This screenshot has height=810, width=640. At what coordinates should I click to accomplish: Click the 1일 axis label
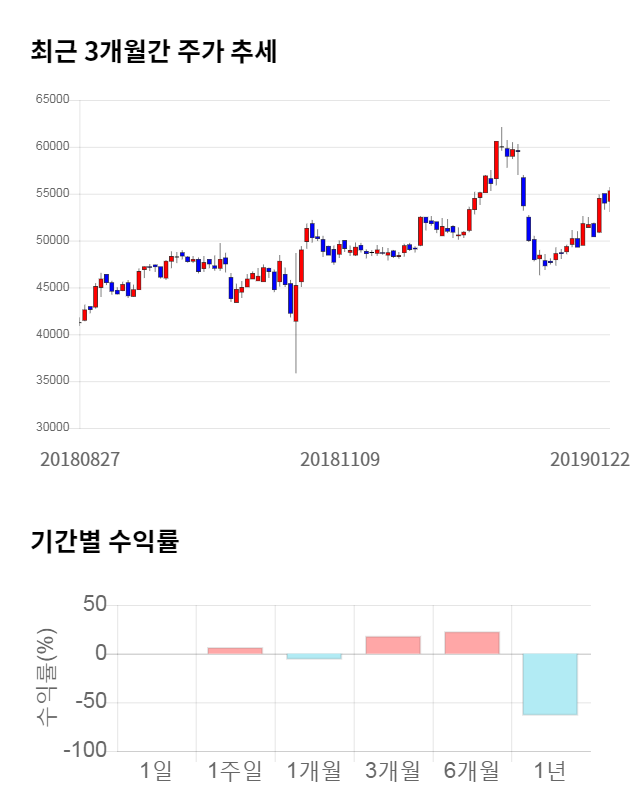coord(156,771)
